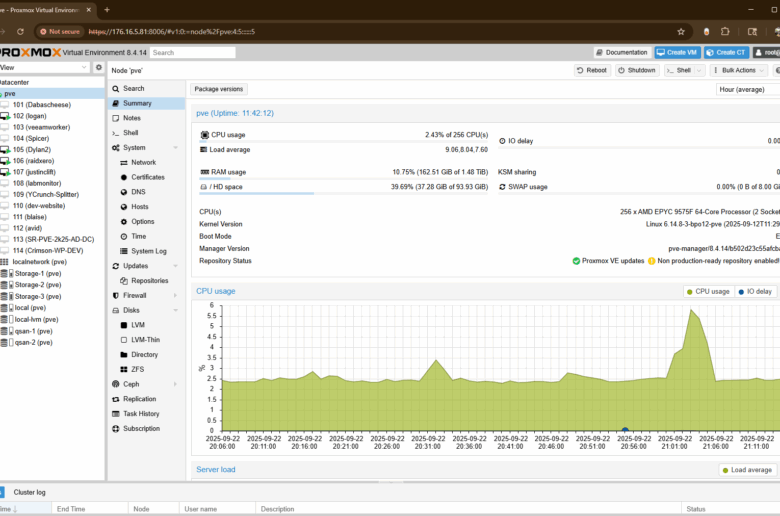Toggle the Load average series in the legend
The width and height of the screenshot is (780, 516).
(746, 470)
